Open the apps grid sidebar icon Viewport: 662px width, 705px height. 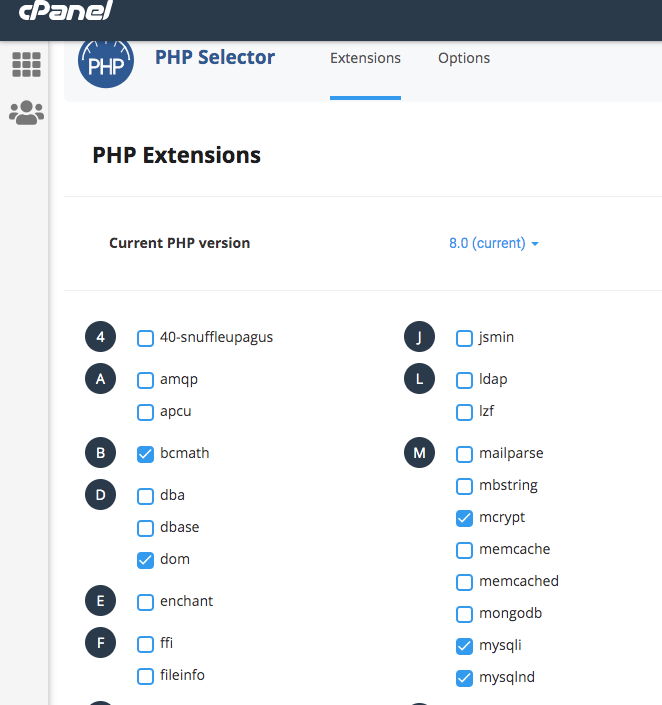click(x=26, y=64)
